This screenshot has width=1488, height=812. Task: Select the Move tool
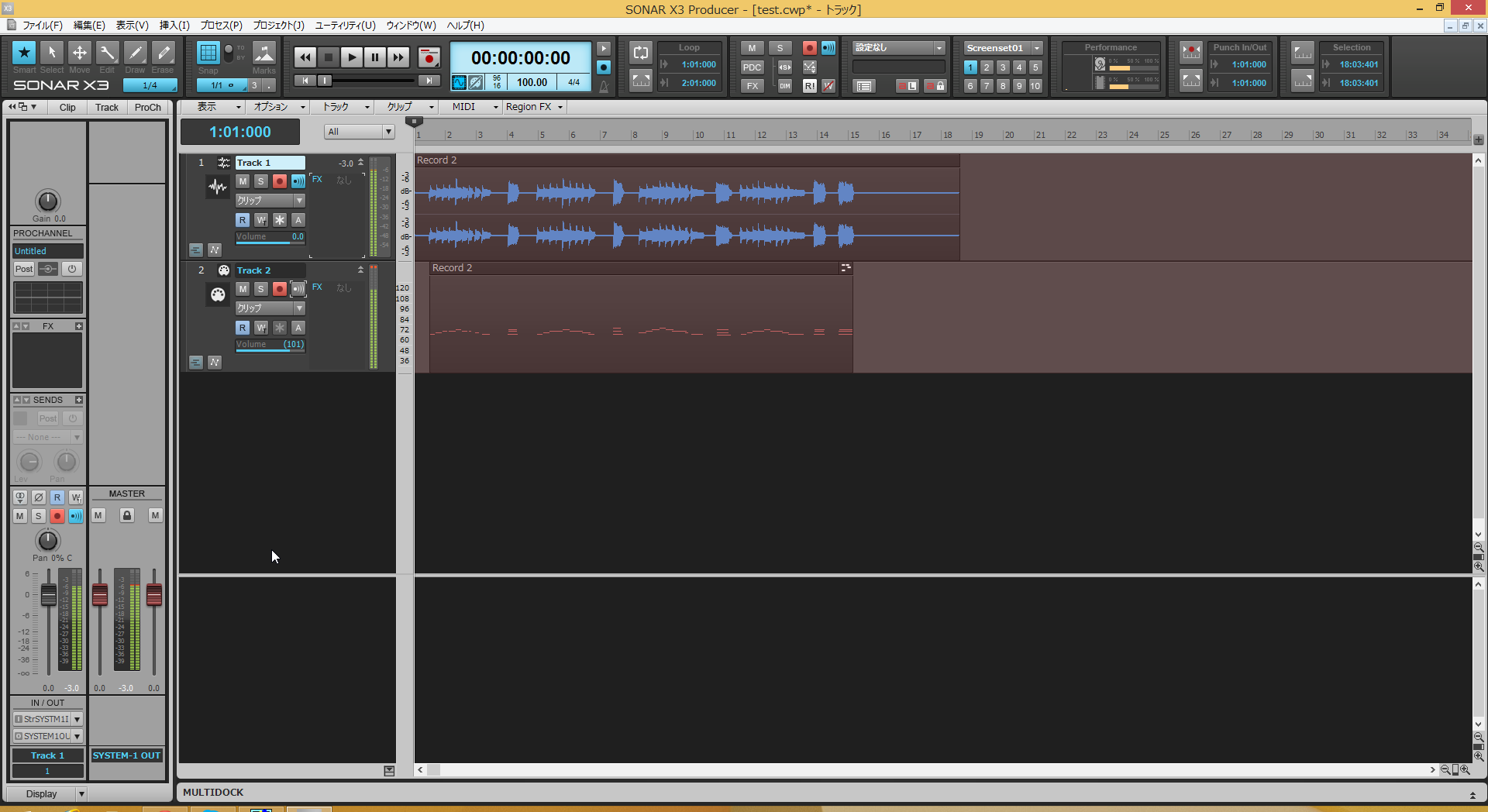click(x=79, y=53)
